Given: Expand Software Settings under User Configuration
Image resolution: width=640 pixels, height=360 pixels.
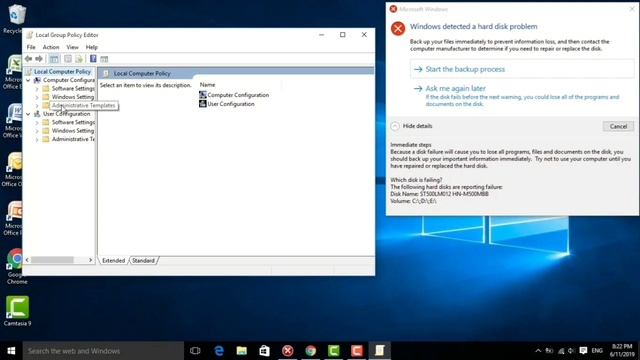Looking at the screenshot, I should click(37, 122).
